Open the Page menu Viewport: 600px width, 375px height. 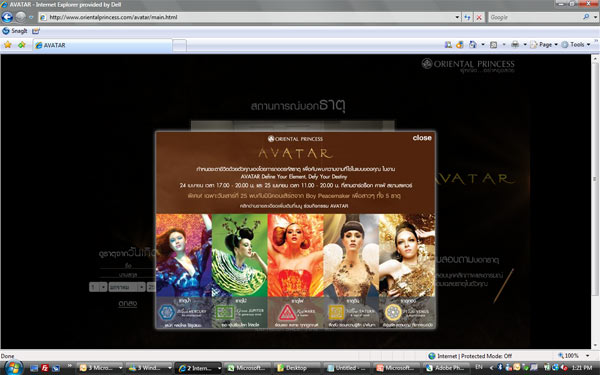[544, 45]
